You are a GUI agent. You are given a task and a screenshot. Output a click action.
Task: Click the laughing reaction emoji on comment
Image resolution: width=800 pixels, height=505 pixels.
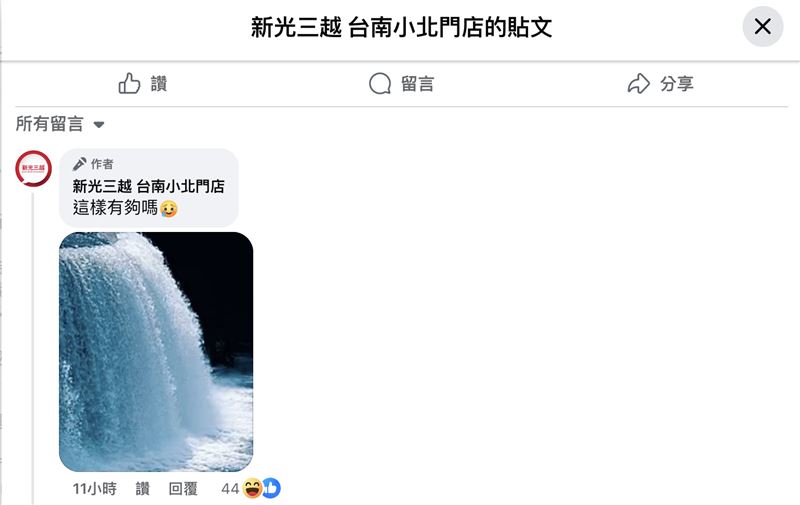[x=252, y=488]
